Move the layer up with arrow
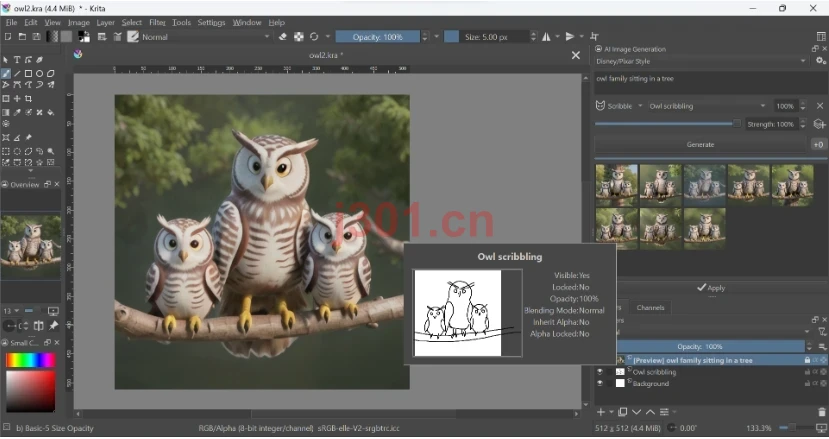 (650, 412)
